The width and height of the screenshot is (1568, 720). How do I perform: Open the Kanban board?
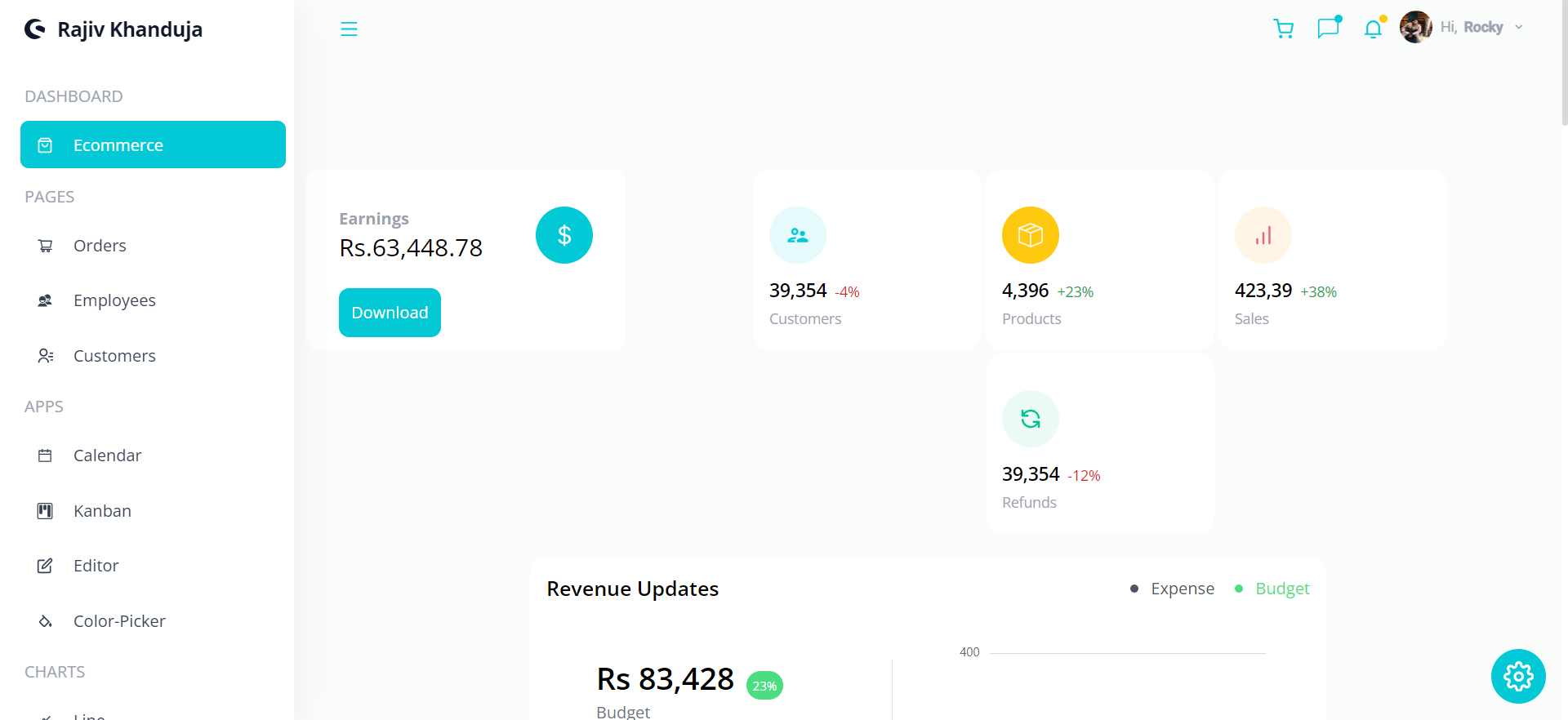(153, 511)
